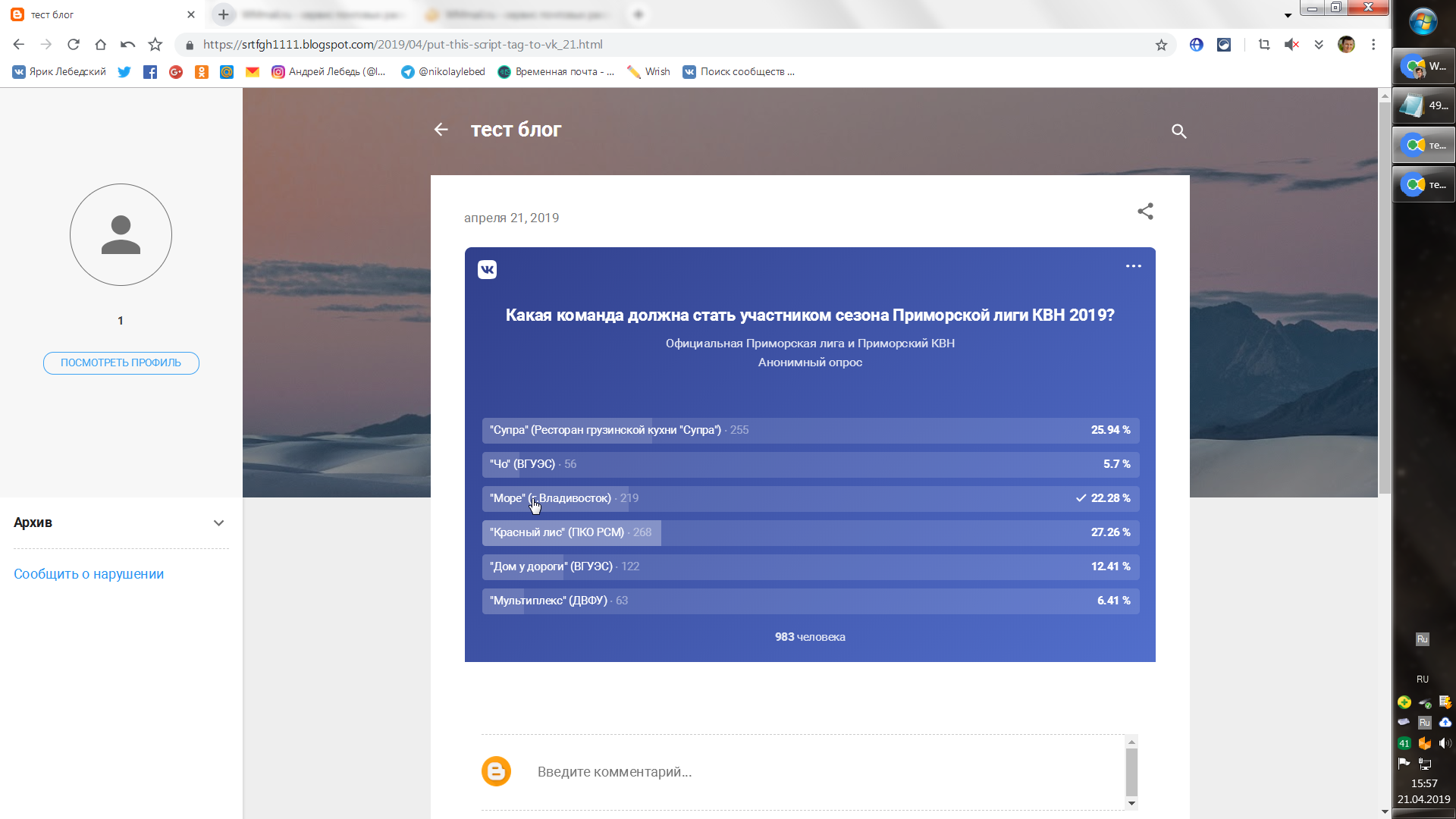The image size is (1456, 819).
Task: Open the Mail.ru bookmark icon
Action: (x=227, y=72)
